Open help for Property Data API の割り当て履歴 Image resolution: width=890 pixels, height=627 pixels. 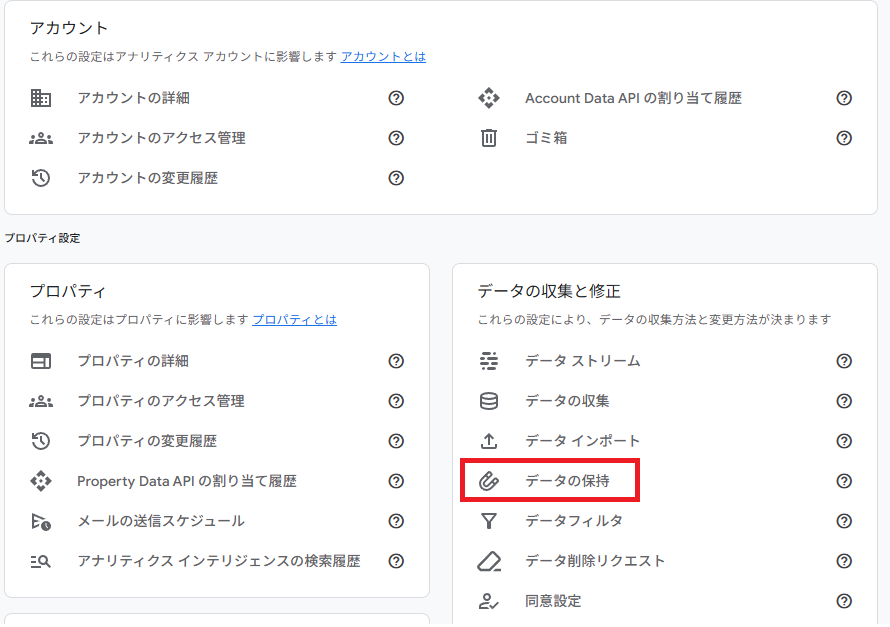coord(396,481)
